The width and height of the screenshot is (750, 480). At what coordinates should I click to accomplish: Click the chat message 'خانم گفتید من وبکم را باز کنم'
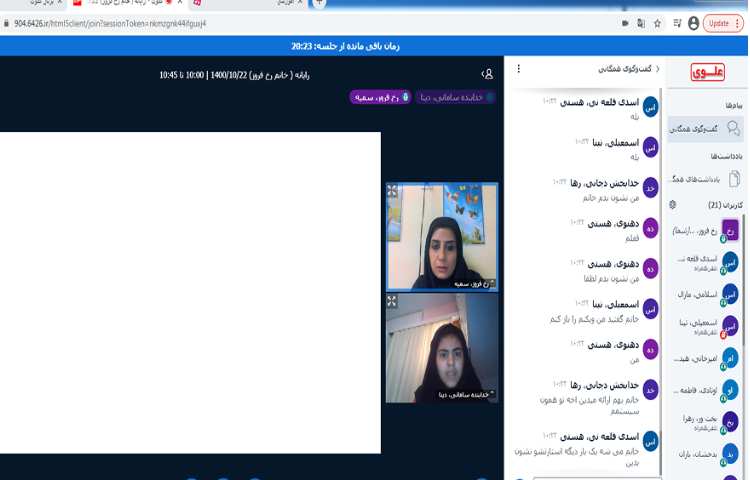(595, 319)
